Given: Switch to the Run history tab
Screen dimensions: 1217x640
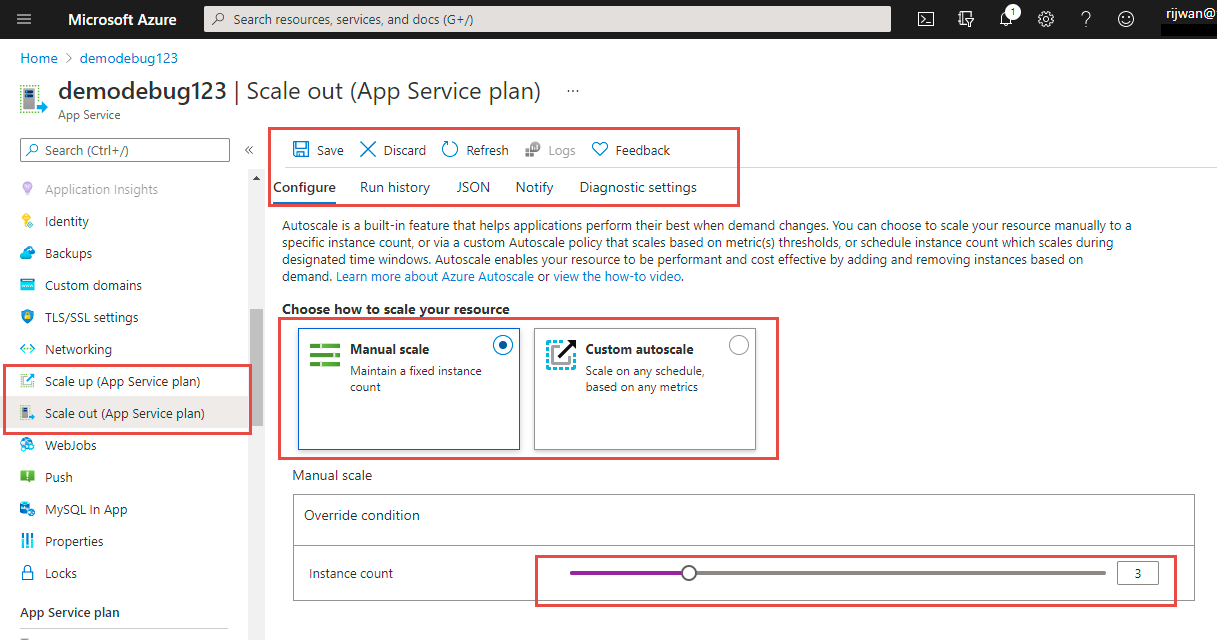Looking at the screenshot, I should (394, 187).
